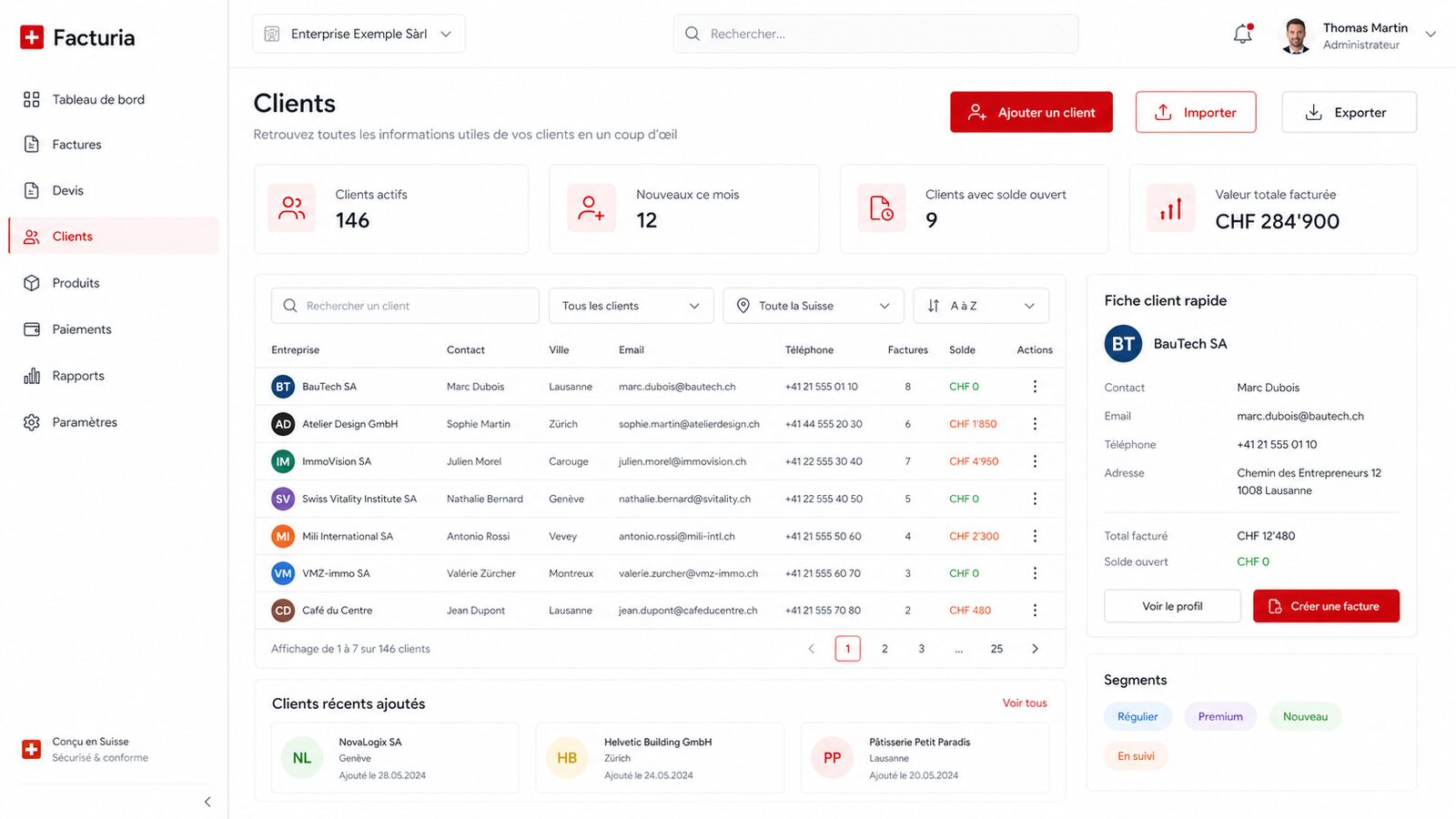1456x819 pixels.
Task: Open the Tous les clients filter
Action: pyautogui.click(x=631, y=306)
